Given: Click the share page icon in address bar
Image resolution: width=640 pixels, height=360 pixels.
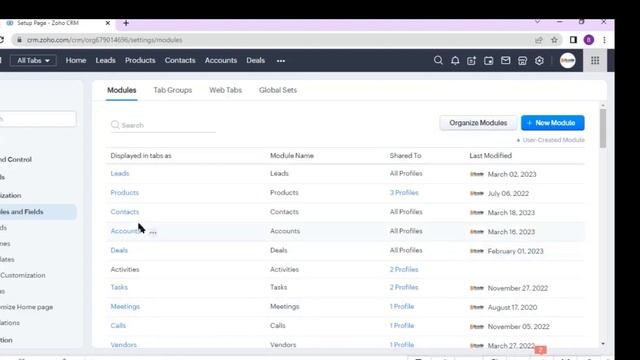Looking at the screenshot, I should coord(538,40).
